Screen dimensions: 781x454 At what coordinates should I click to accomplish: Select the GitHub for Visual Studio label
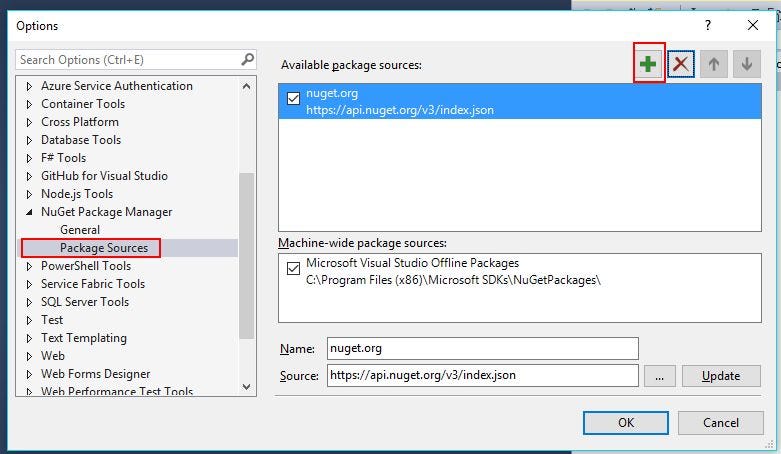(104, 175)
